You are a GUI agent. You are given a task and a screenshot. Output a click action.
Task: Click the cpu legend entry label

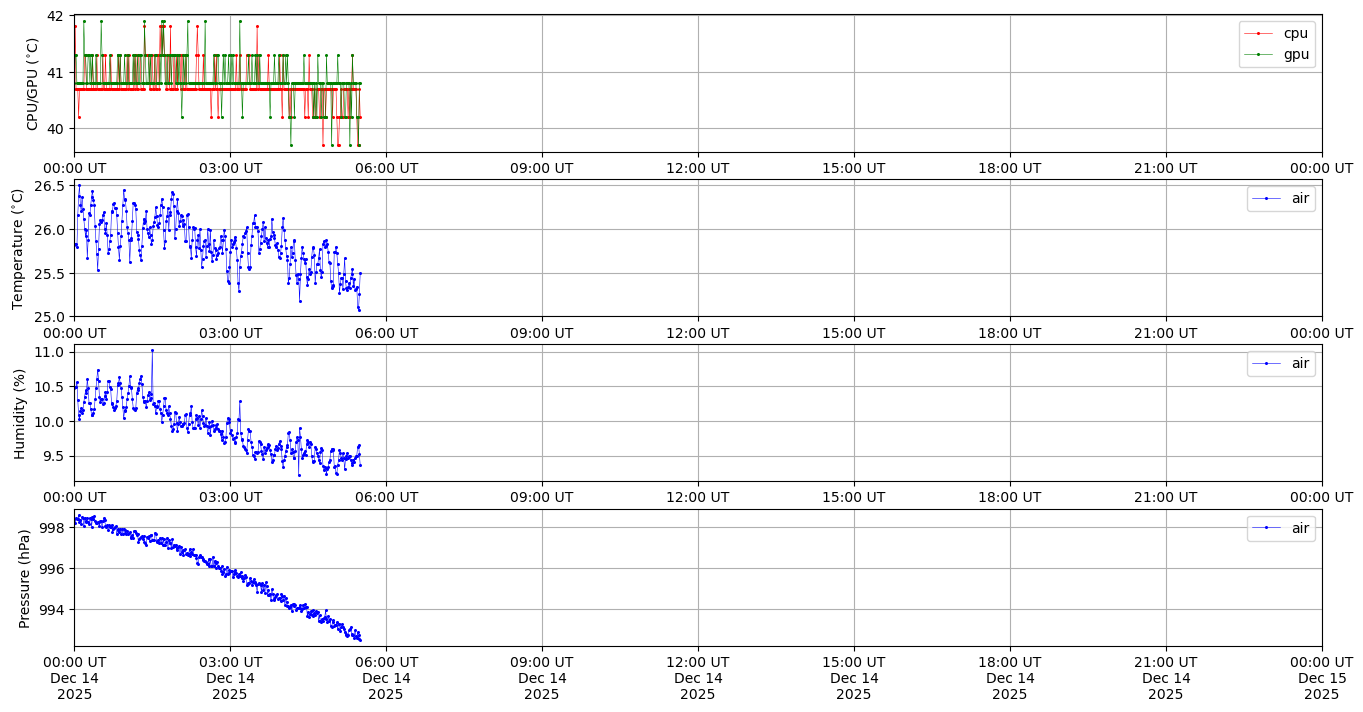click(1296, 33)
